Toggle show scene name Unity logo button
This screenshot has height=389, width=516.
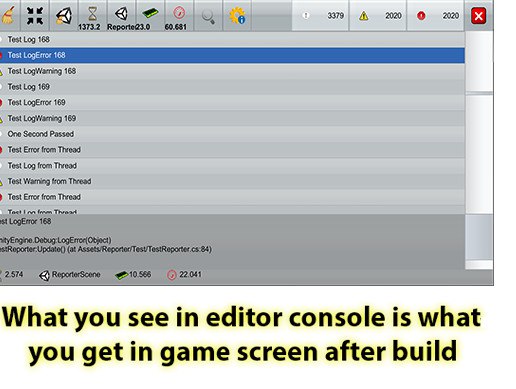121,15
